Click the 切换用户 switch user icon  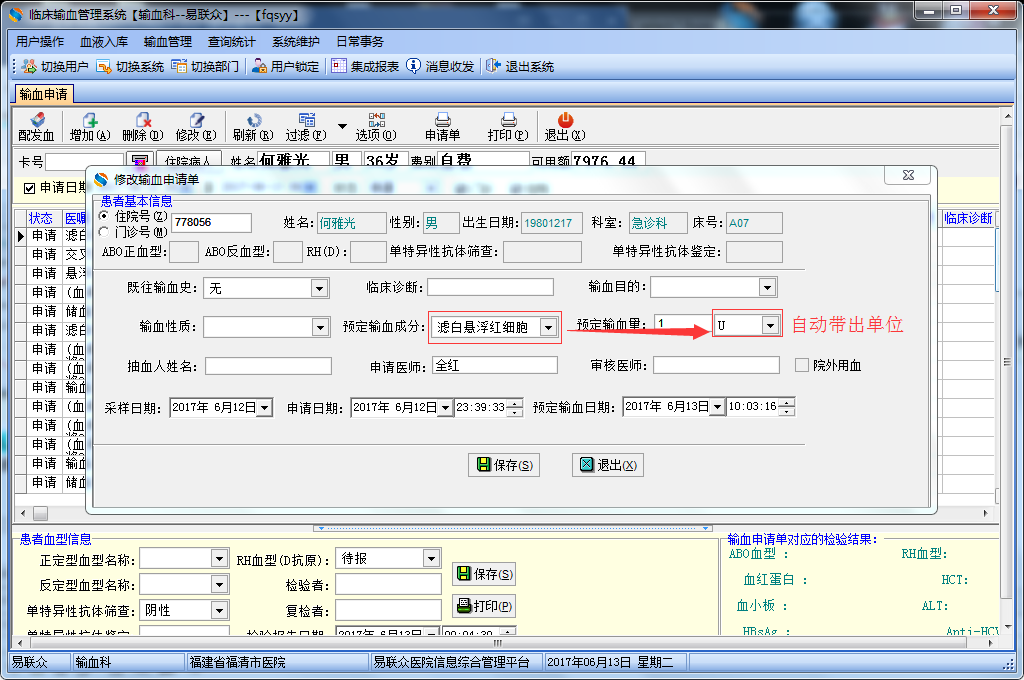tap(29, 66)
